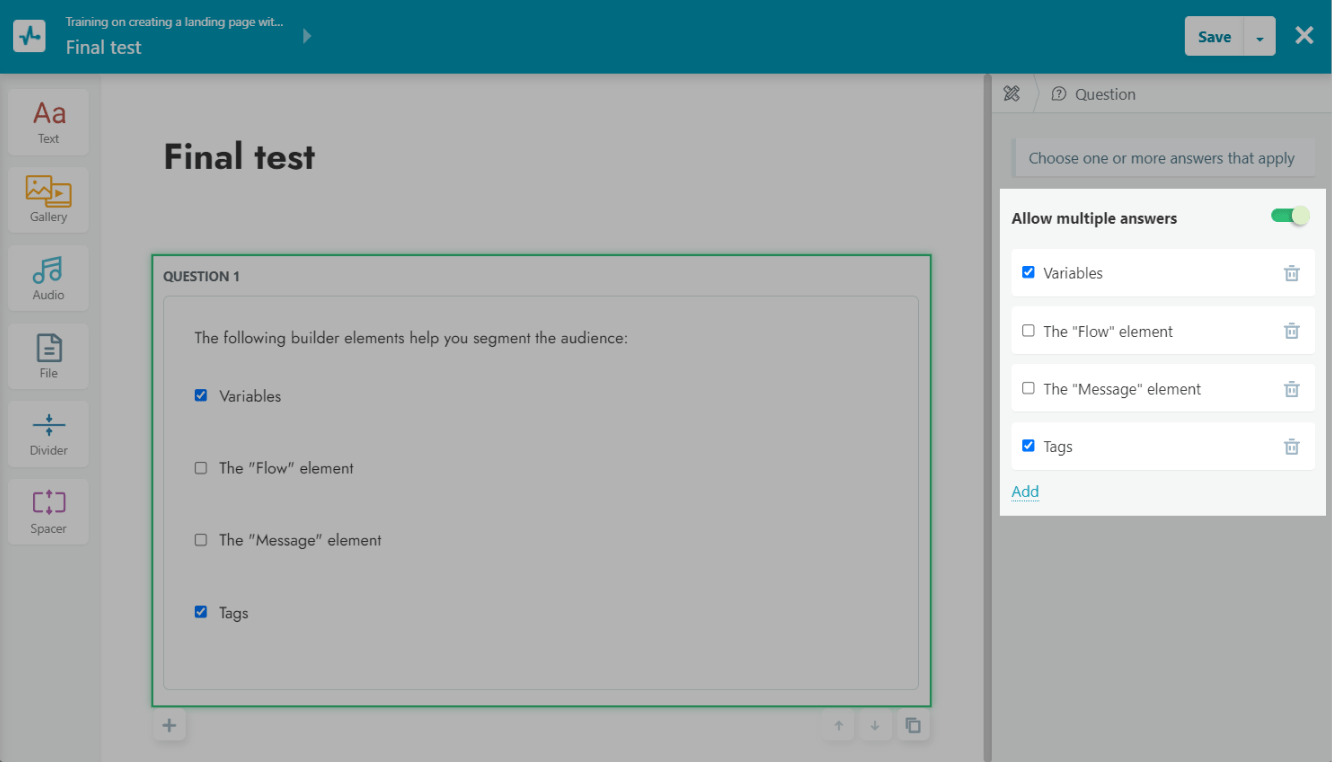Image resolution: width=1332 pixels, height=762 pixels.
Task: Save the final test
Action: coord(1214,37)
